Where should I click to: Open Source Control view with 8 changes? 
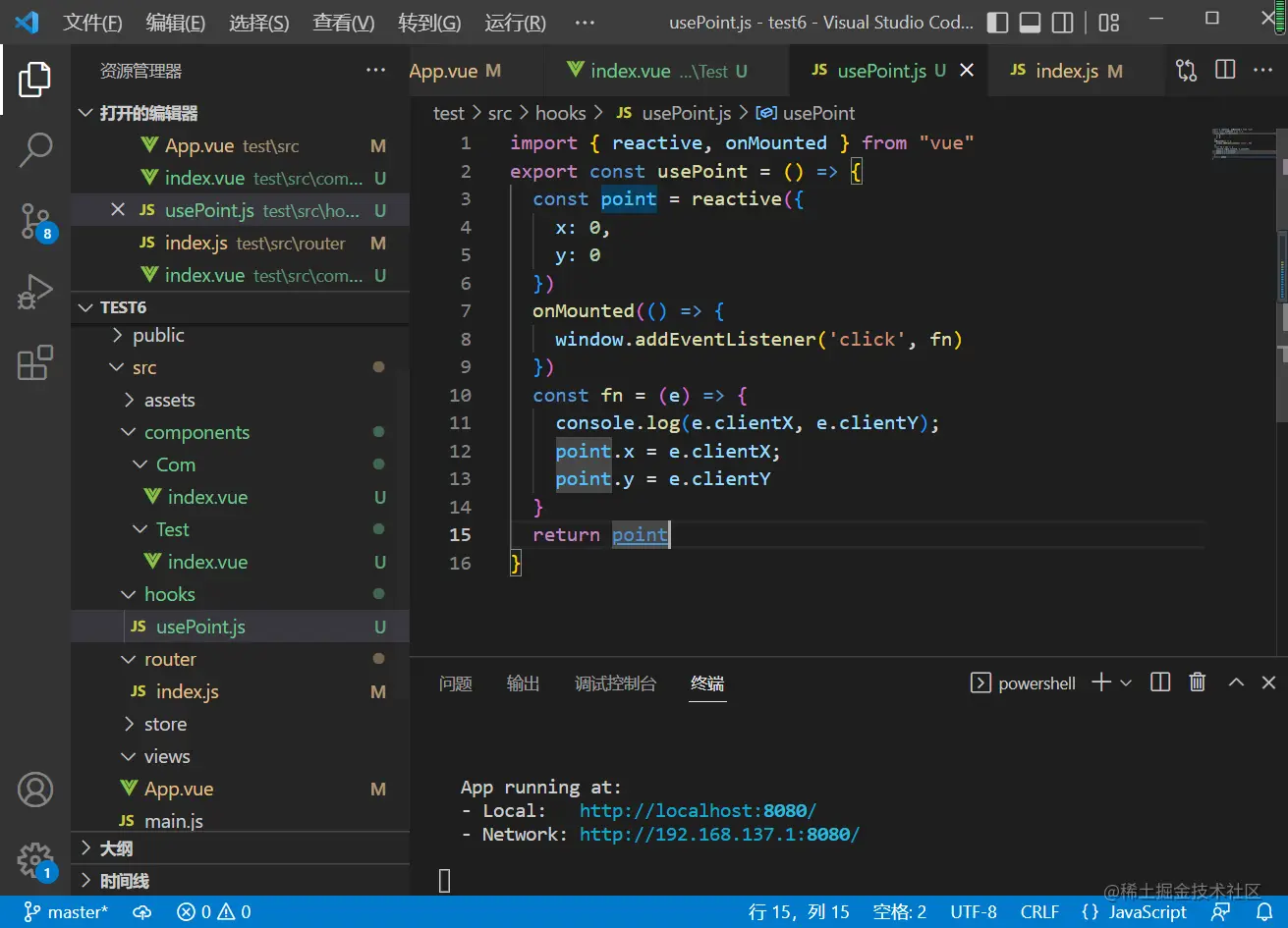(35, 222)
